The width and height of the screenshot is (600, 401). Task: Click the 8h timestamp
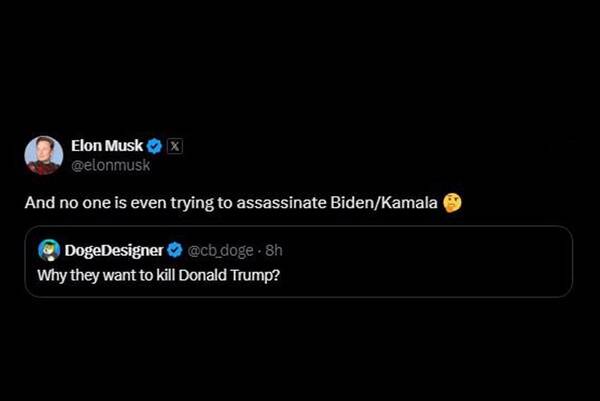[273, 250]
